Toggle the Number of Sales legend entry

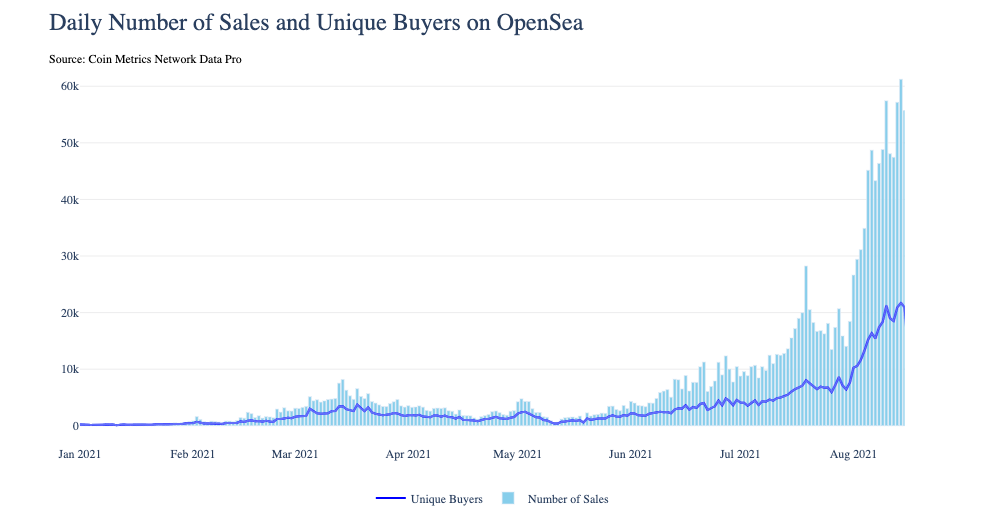567,499
